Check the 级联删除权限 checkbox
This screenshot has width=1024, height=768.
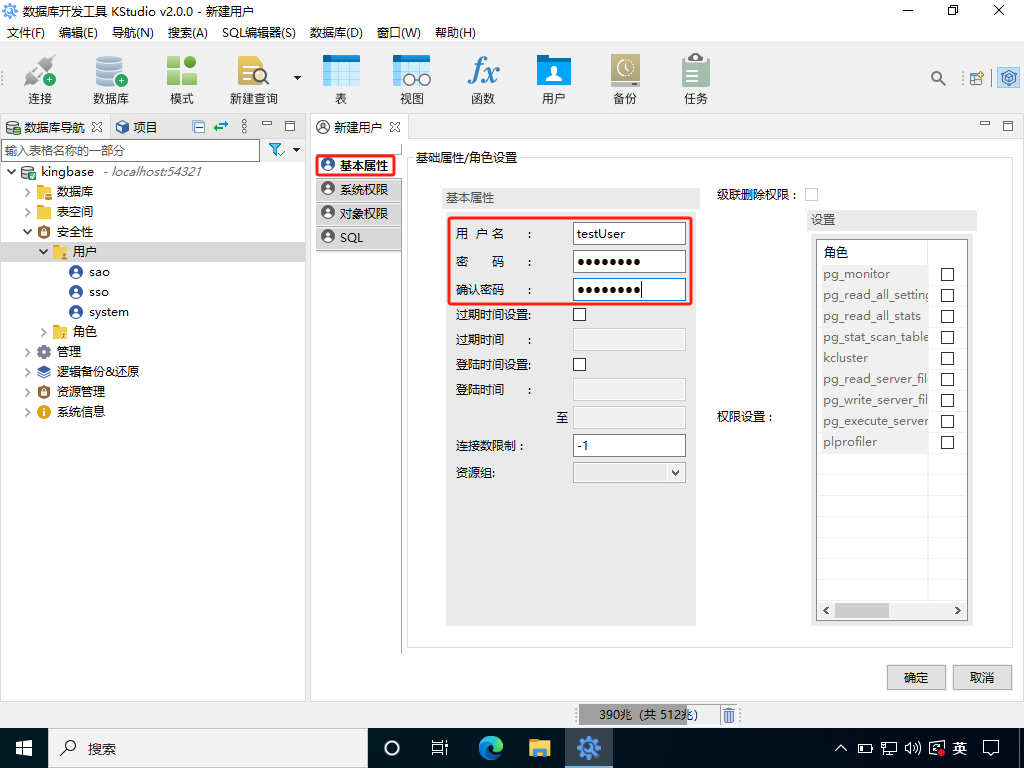click(x=811, y=194)
